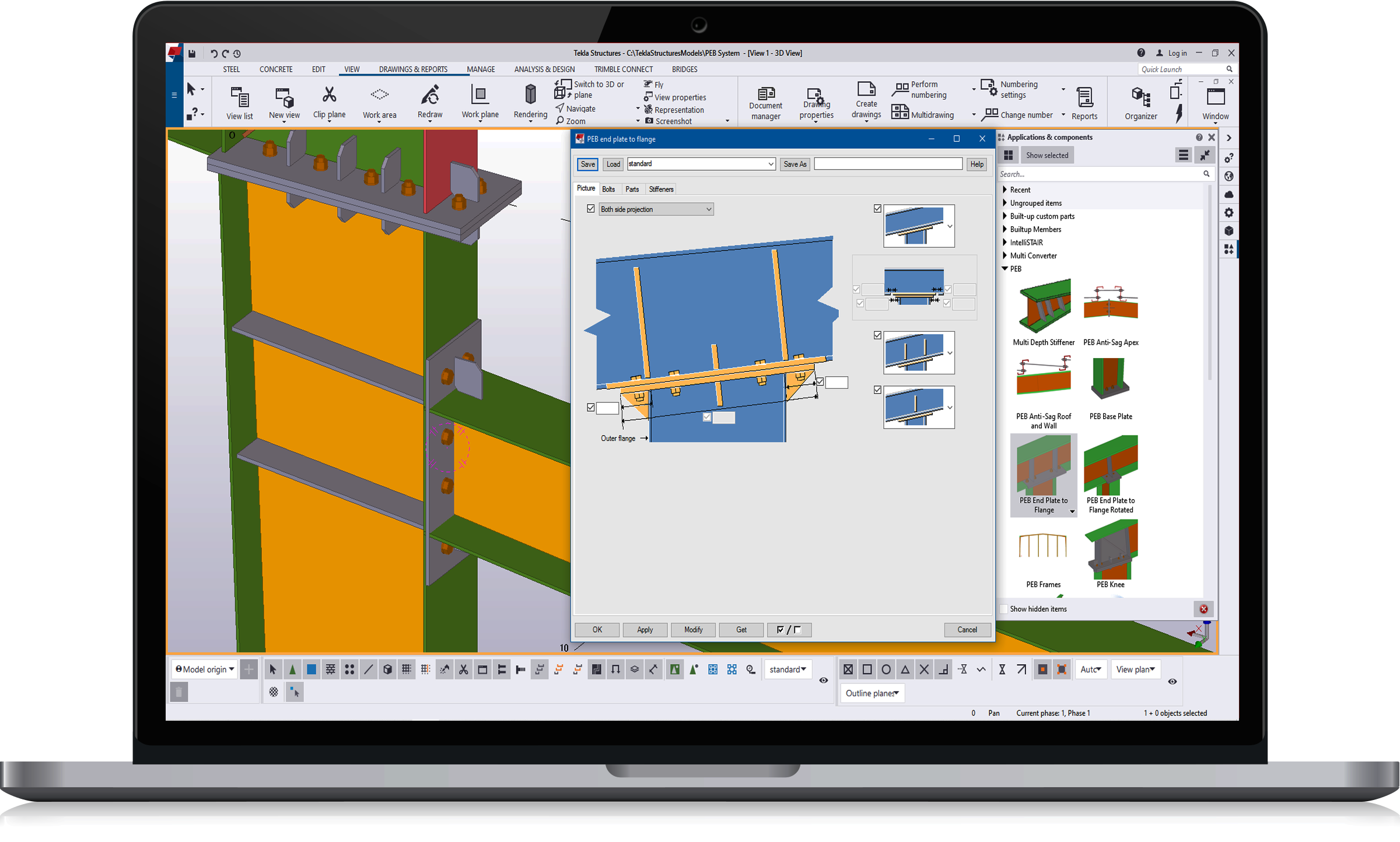Expand the Built-up custom parts group

point(1005,216)
